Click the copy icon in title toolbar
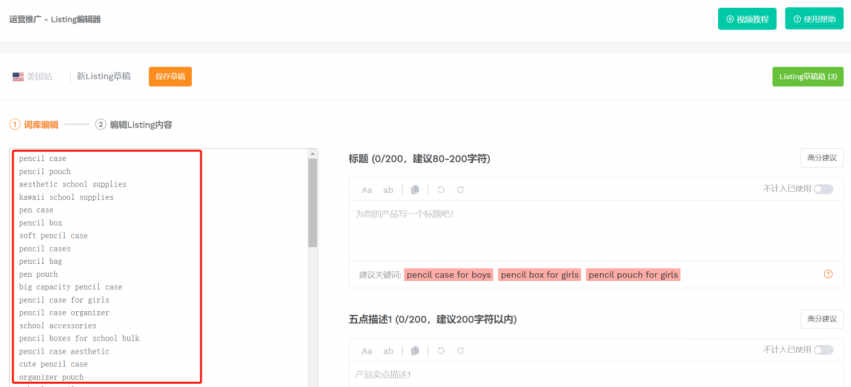The image size is (851, 387). click(415, 190)
